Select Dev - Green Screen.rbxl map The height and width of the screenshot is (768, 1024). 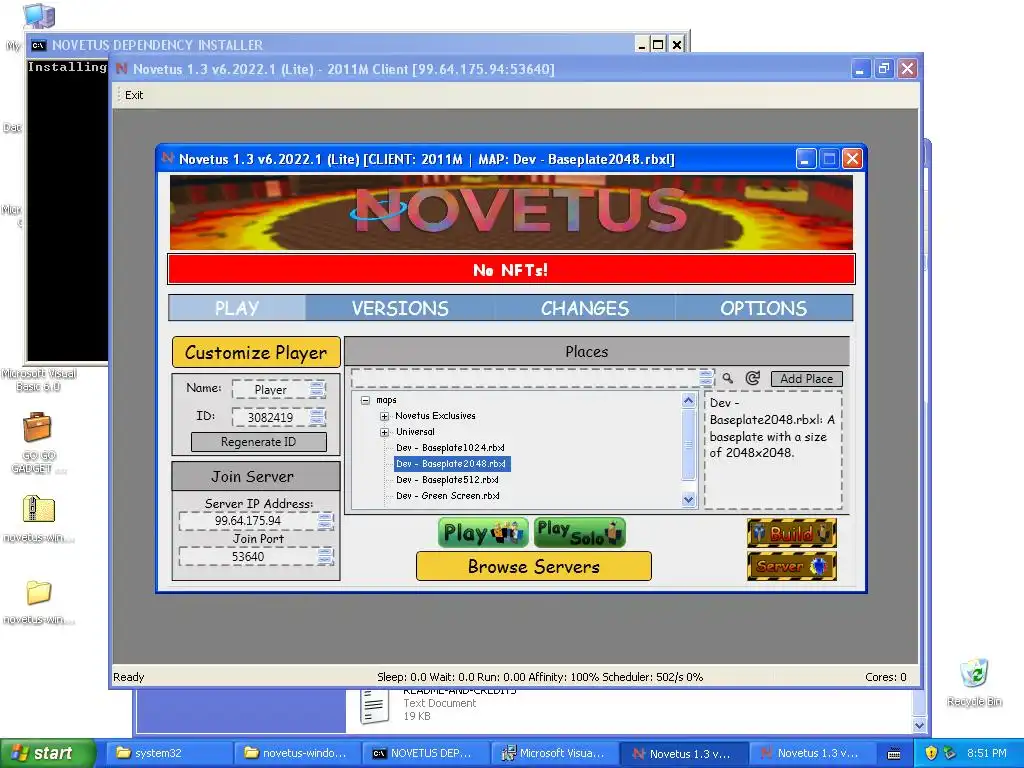coord(447,496)
